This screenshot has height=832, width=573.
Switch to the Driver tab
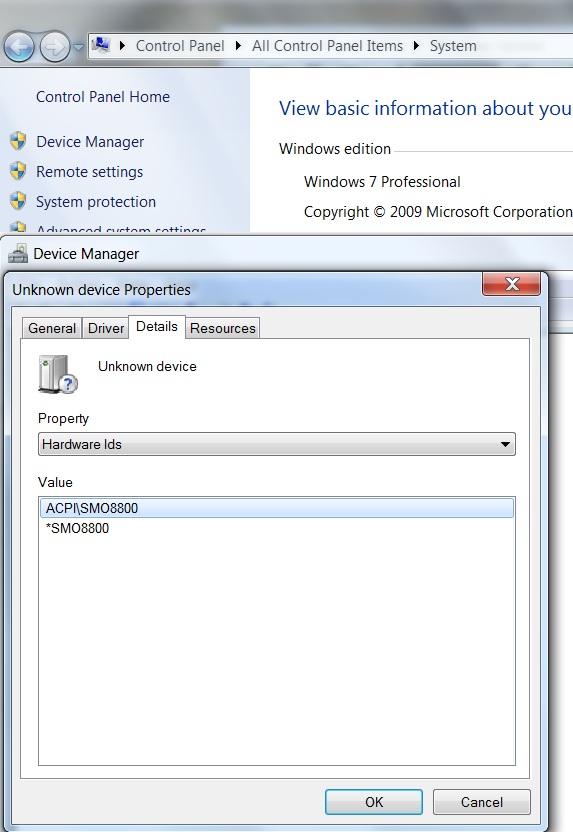click(106, 328)
